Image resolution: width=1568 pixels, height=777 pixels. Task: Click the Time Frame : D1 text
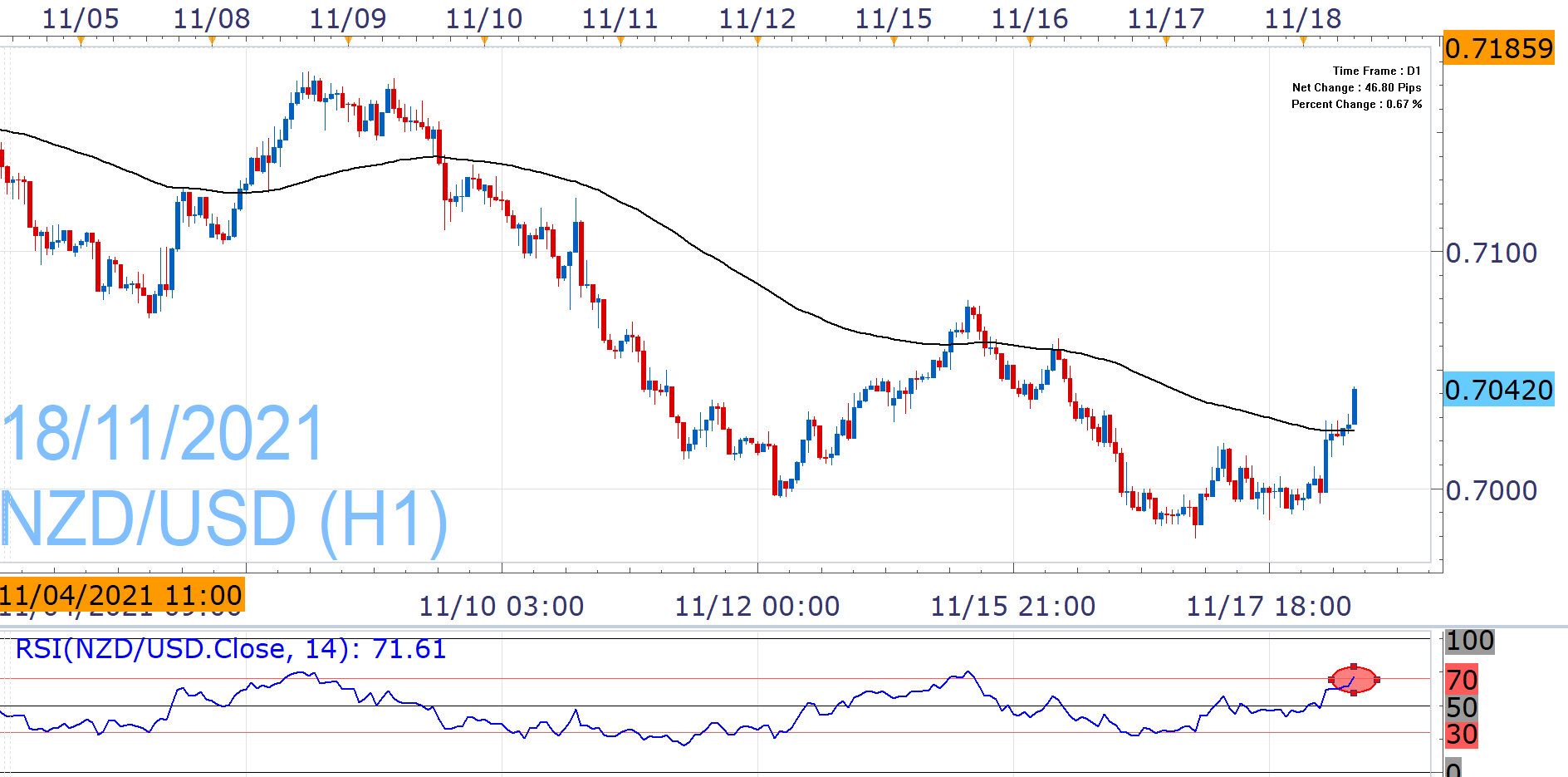point(1376,71)
